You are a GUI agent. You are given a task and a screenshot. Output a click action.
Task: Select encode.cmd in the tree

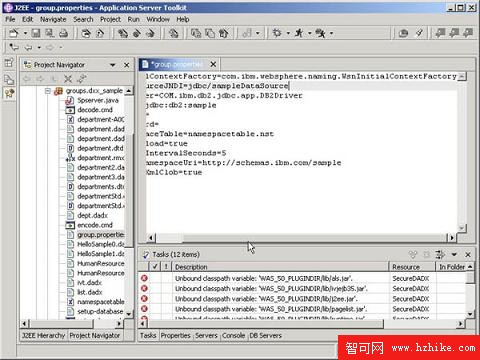[95, 225]
